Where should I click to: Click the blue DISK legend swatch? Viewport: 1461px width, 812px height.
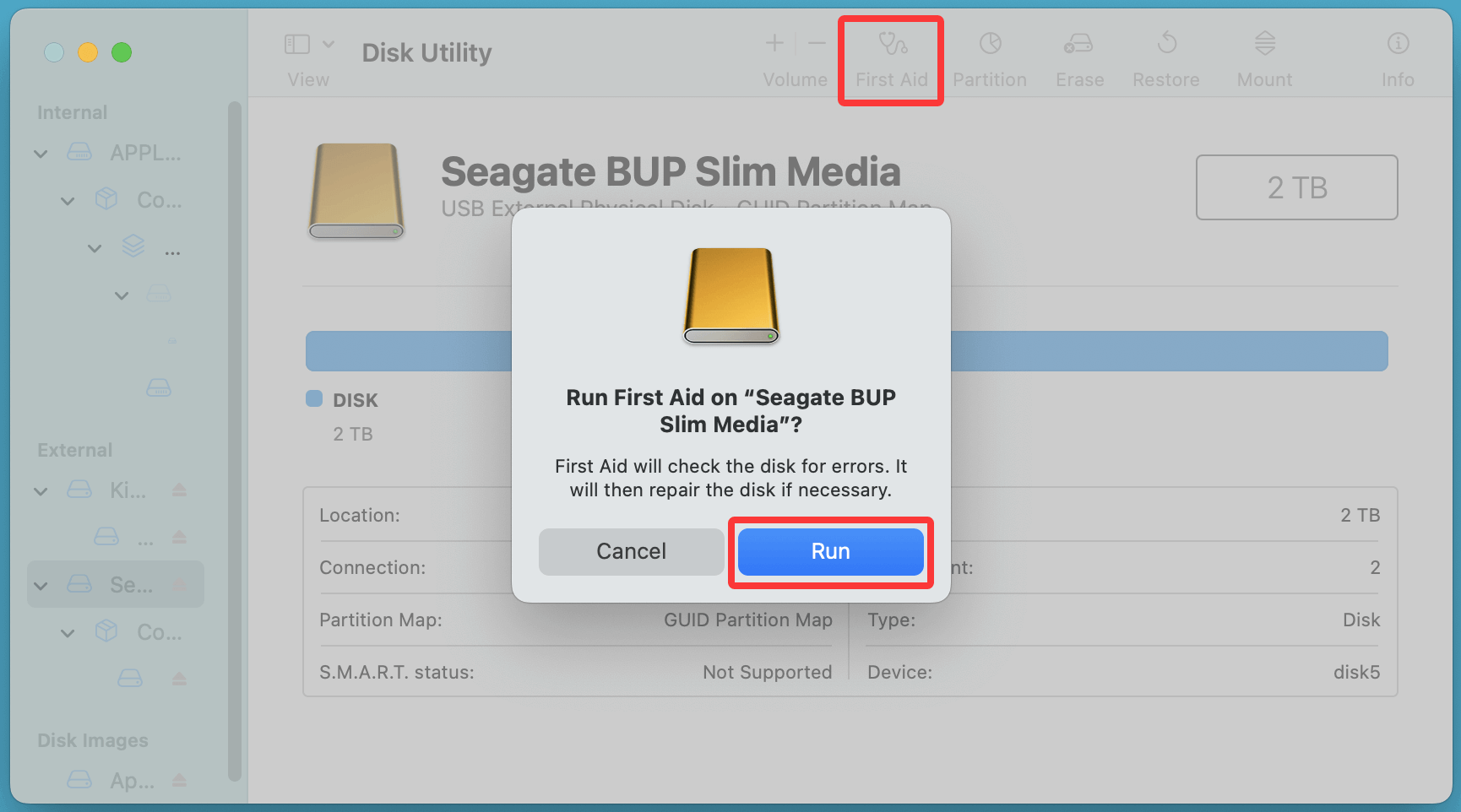click(314, 398)
